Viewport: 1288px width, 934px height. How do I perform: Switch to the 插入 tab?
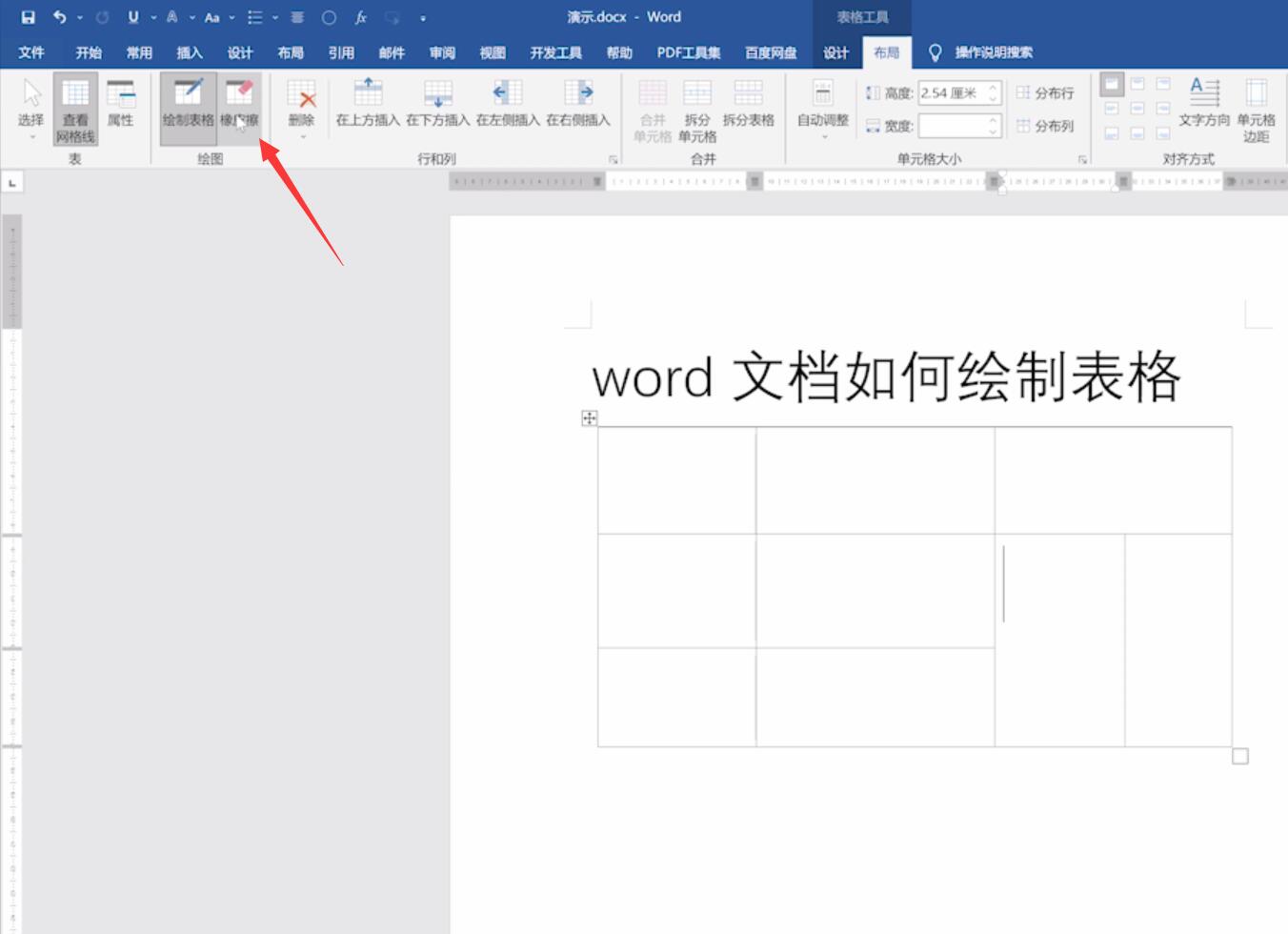pos(190,52)
